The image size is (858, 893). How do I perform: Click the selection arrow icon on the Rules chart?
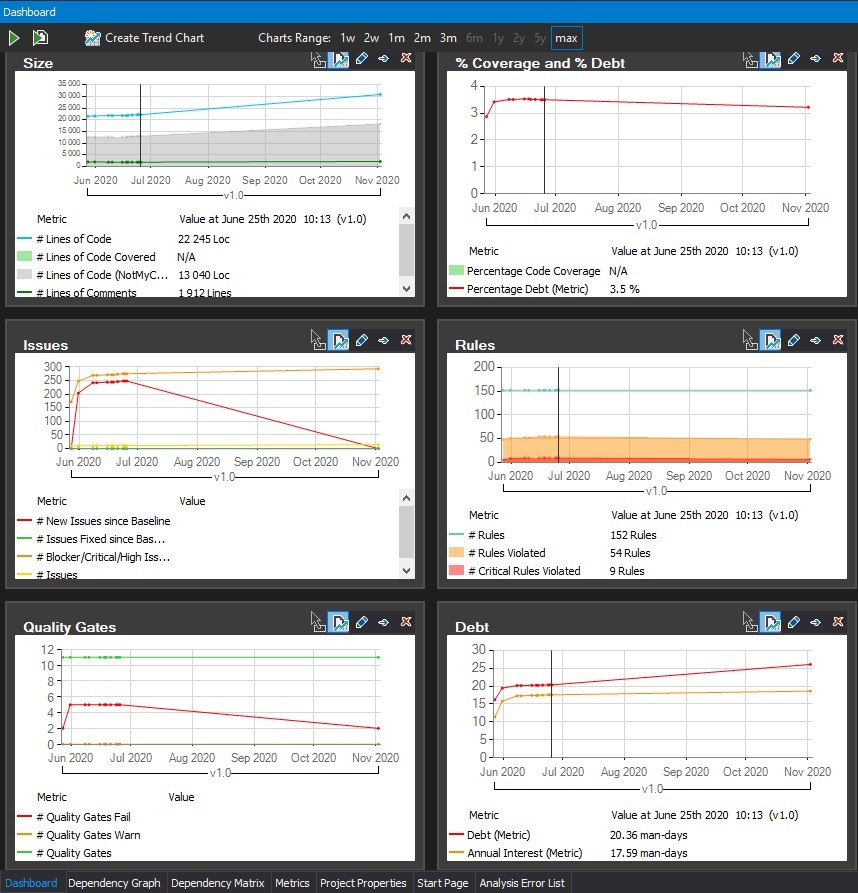(x=749, y=340)
